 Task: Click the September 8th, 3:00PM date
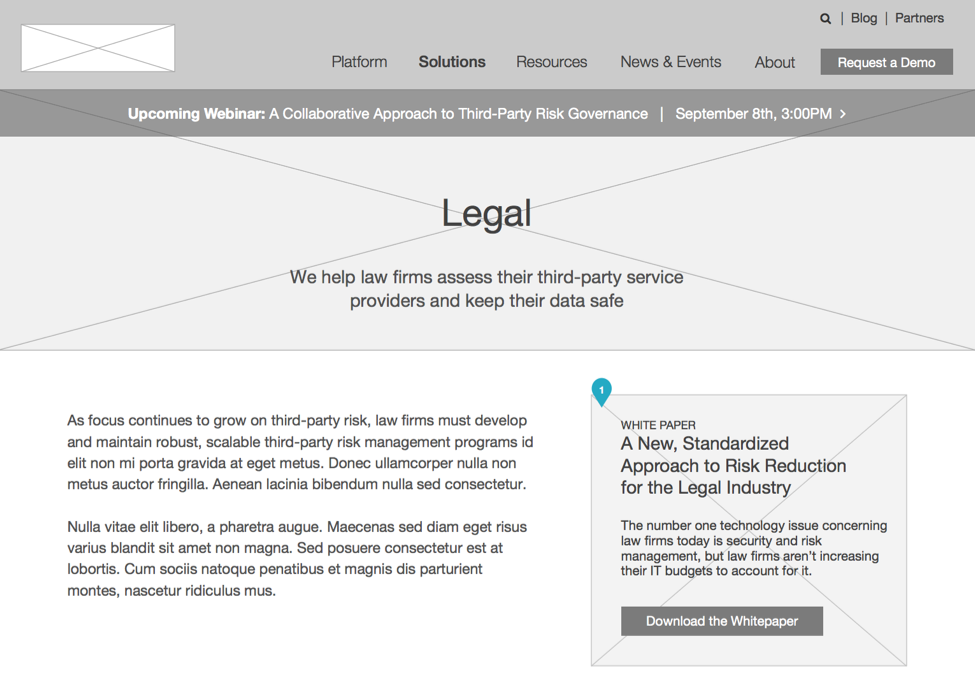pos(753,114)
